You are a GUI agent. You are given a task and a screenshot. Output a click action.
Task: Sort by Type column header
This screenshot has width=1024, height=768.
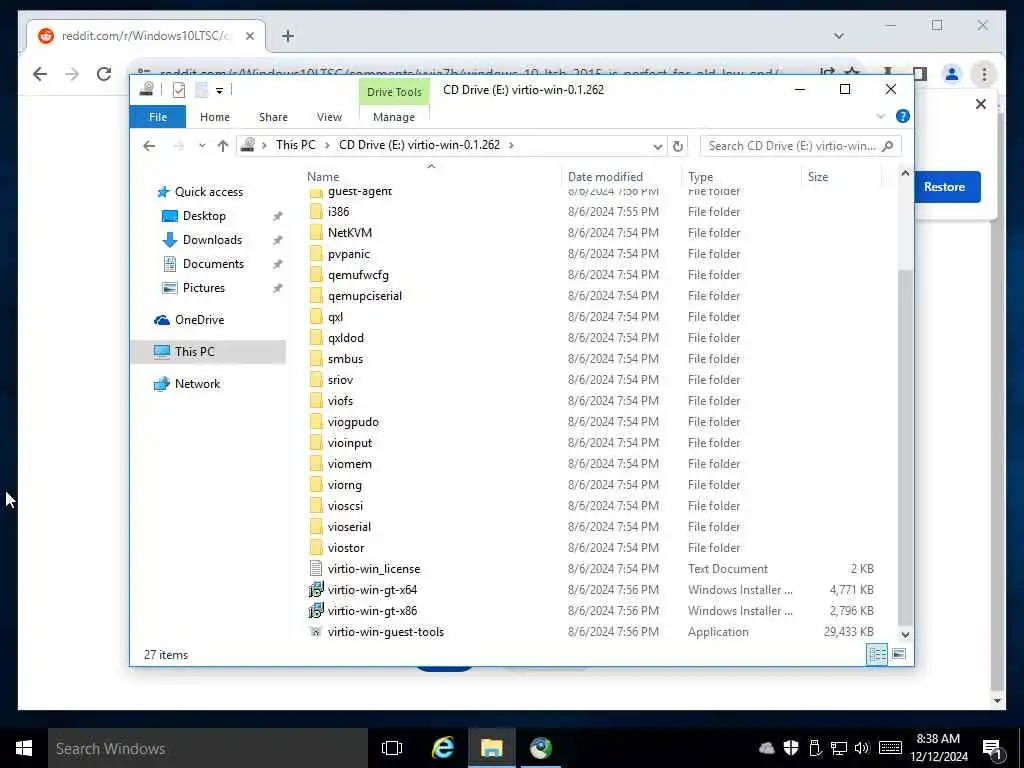click(741, 176)
